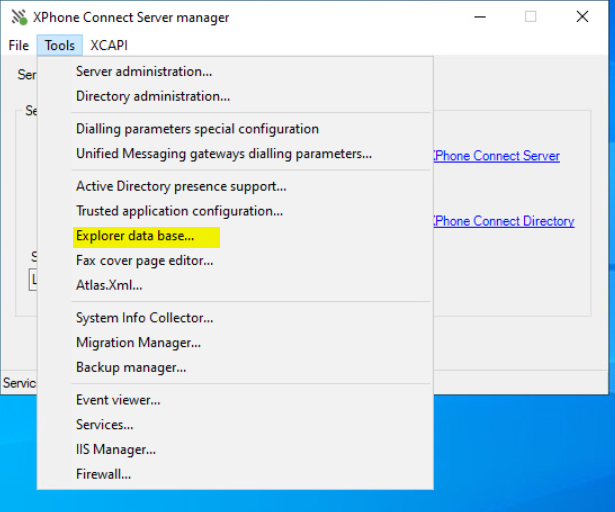615x512 pixels.
Task: Open IIS Manager... item
Action: (x=235, y=450)
